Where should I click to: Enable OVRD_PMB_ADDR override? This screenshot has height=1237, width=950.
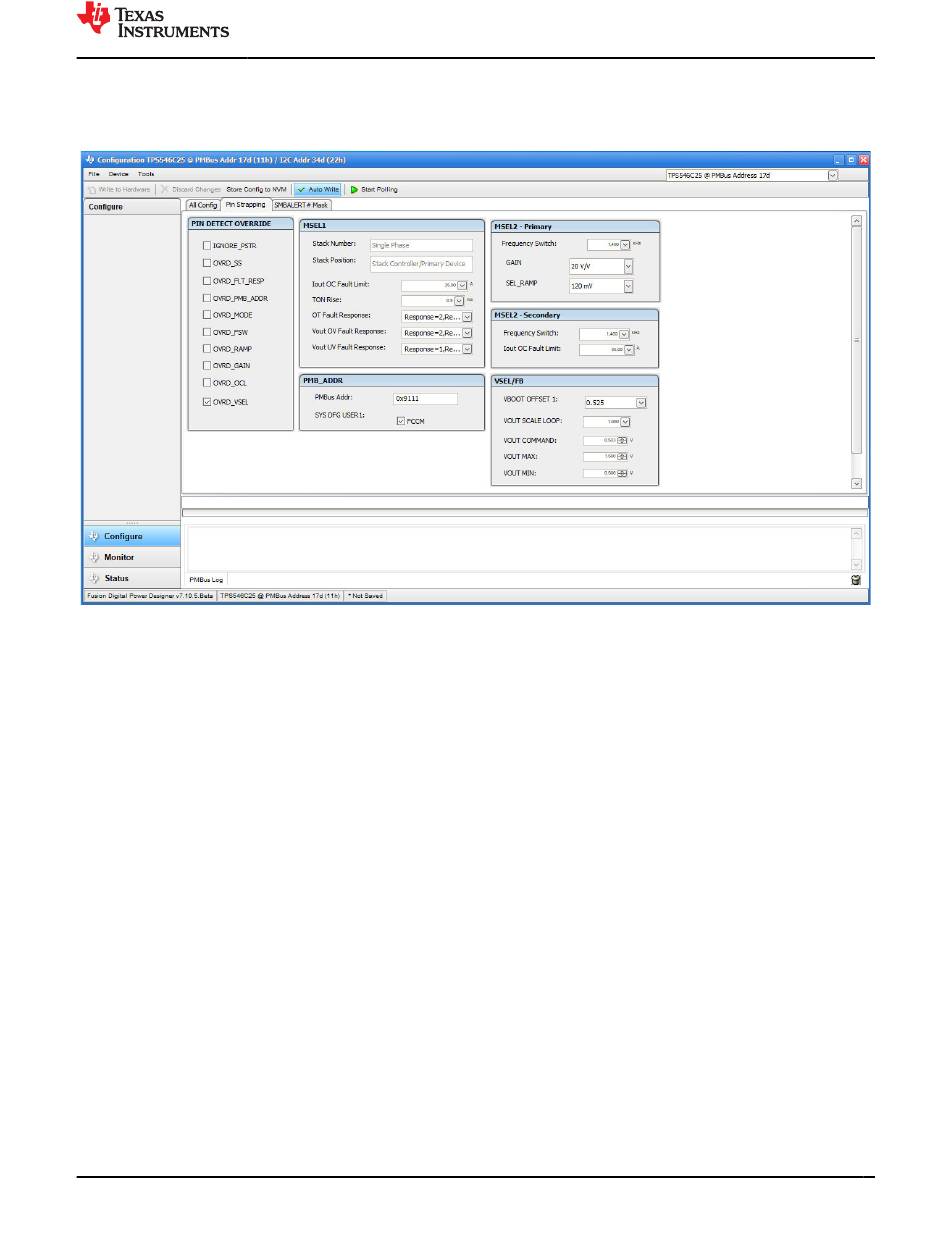207,298
